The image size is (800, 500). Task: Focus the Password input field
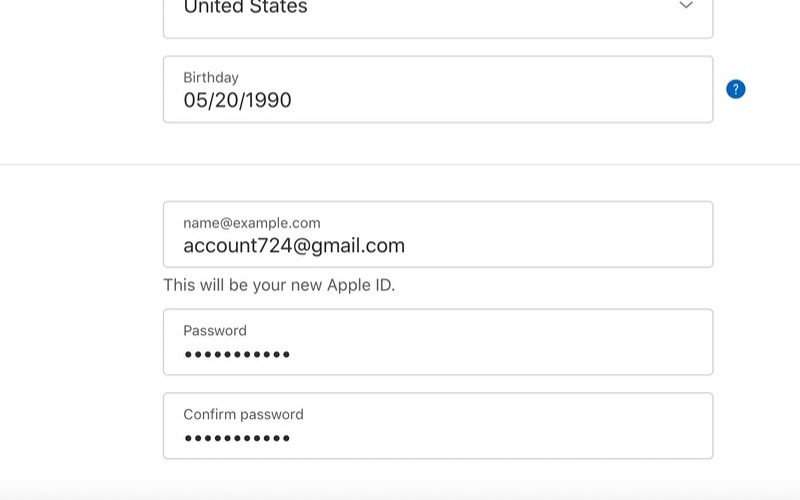(x=438, y=342)
